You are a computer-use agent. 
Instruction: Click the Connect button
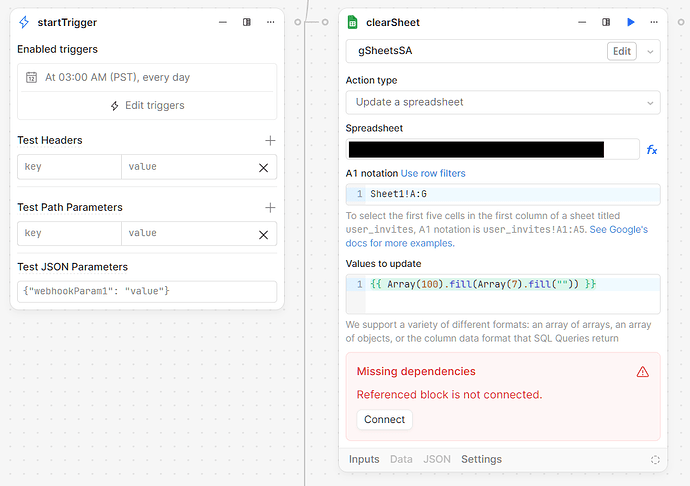click(x=384, y=420)
